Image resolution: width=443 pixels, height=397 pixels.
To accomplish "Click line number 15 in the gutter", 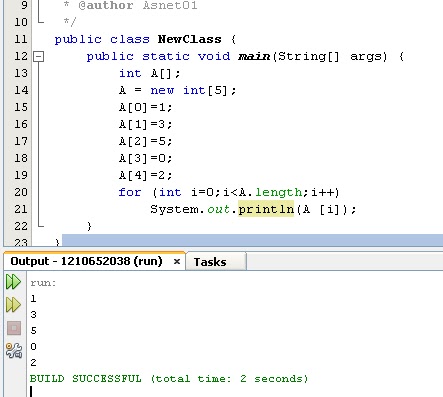I will (21, 107).
